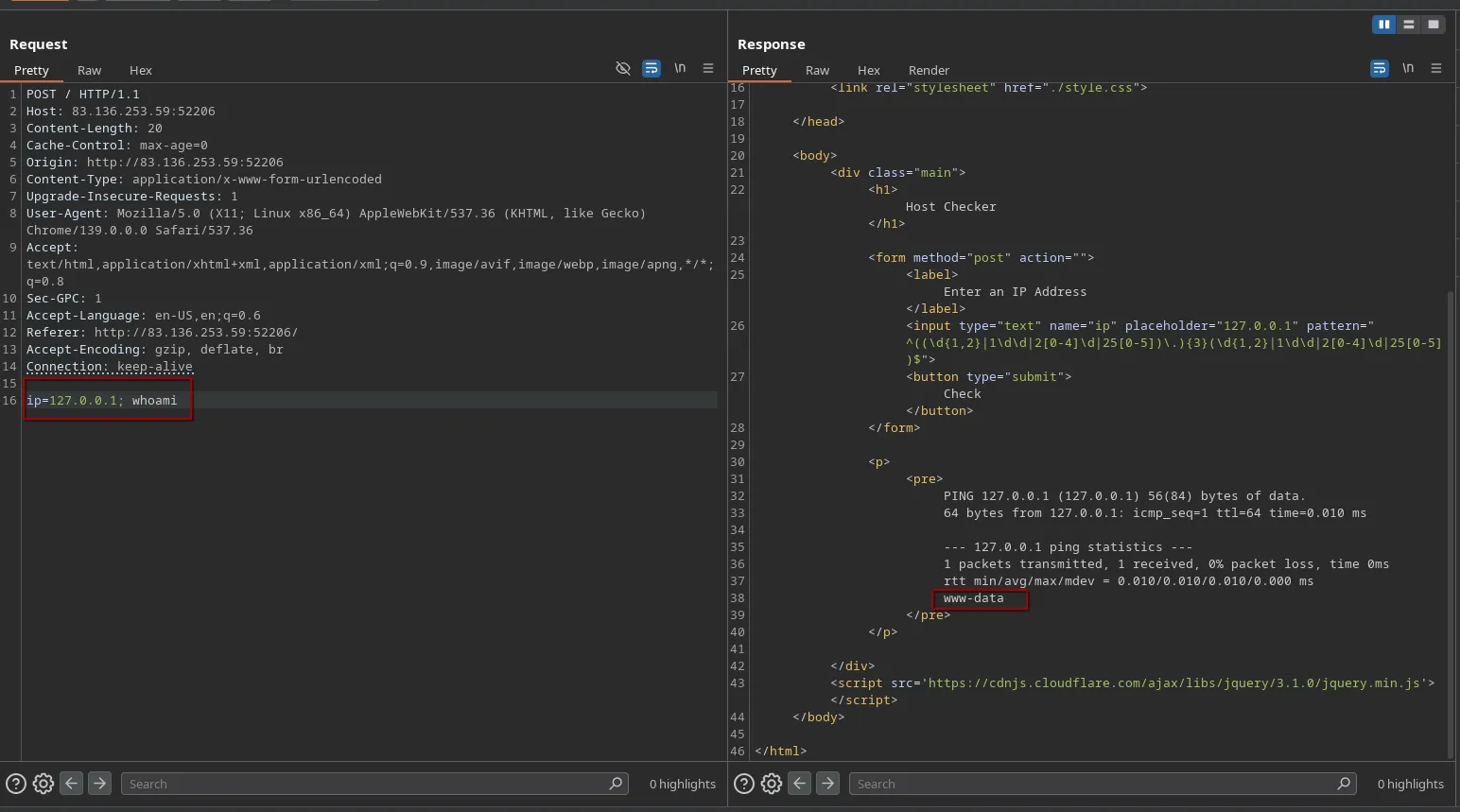Open the Request panel hamburger options menu
This screenshot has width=1460, height=812.
coord(708,68)
